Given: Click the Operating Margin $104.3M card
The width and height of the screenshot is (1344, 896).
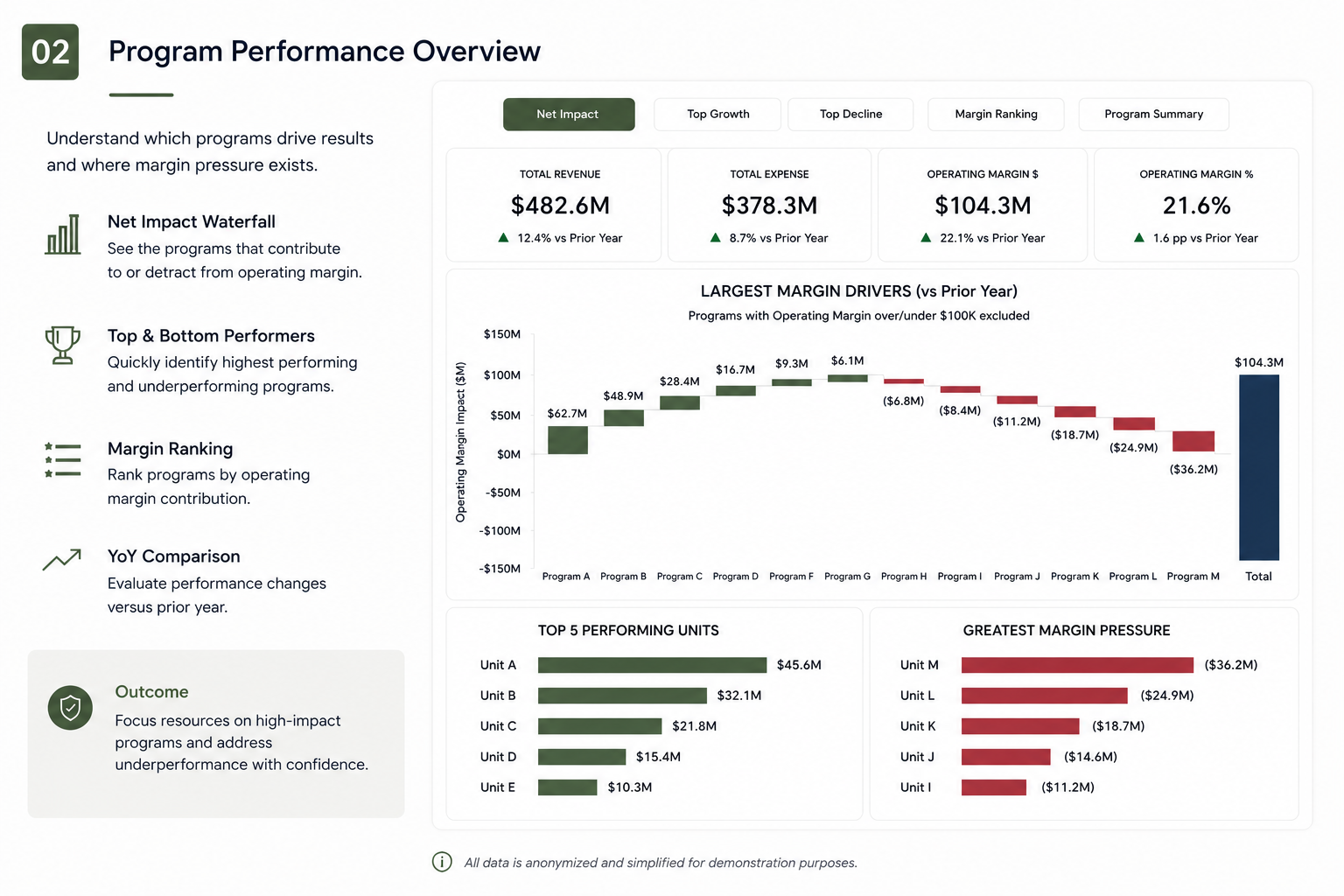Looking at the screenshot, I should click(x=983, y=205).
